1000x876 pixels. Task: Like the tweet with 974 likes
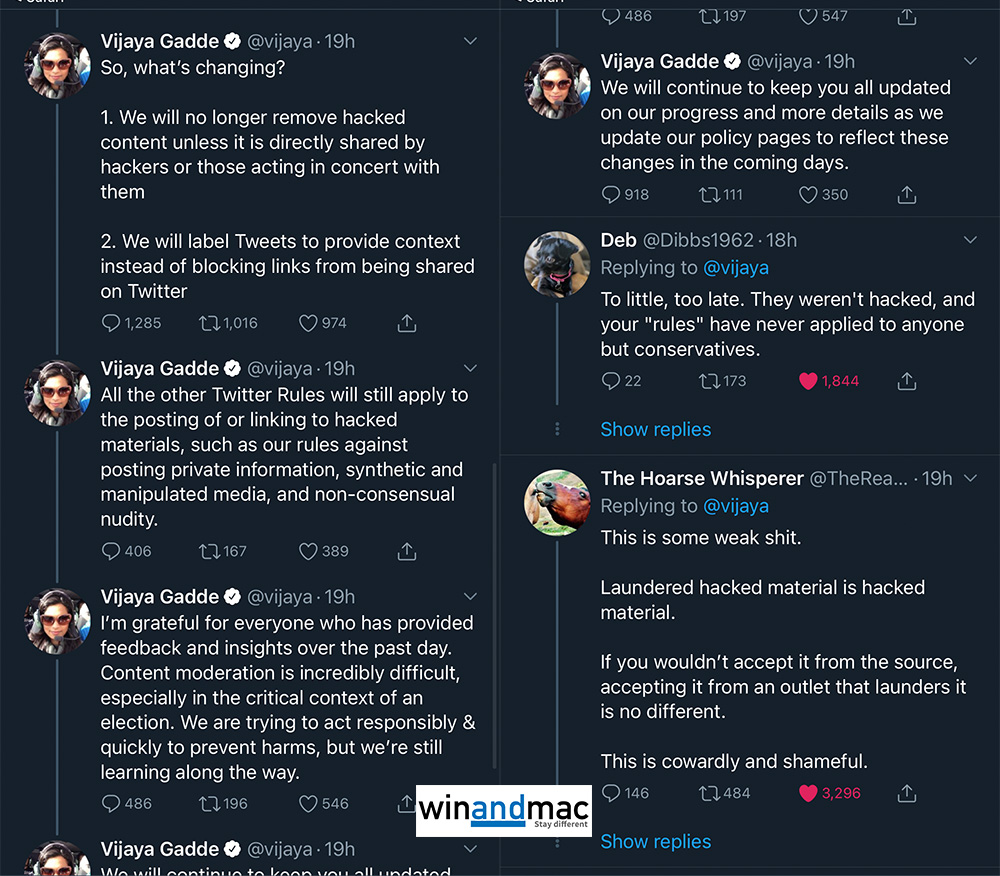click(309, 323)
